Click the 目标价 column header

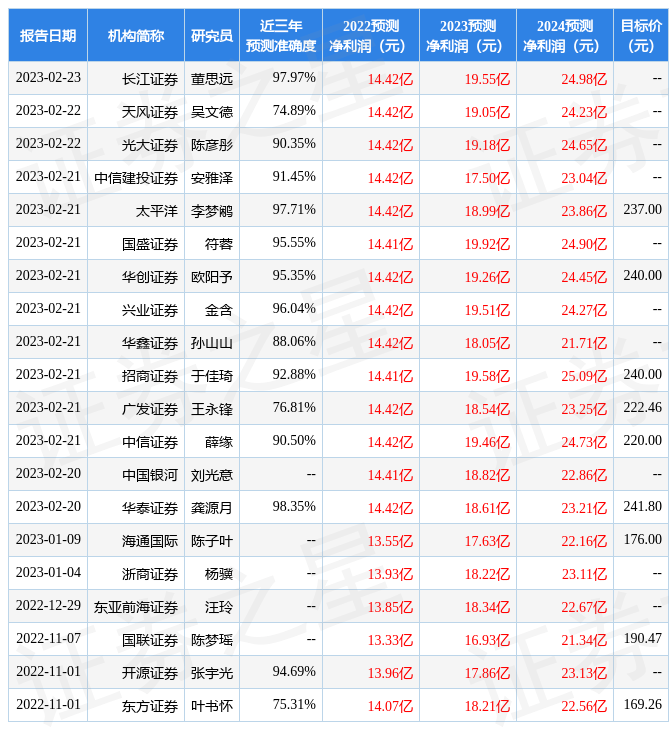coord(640,36)
